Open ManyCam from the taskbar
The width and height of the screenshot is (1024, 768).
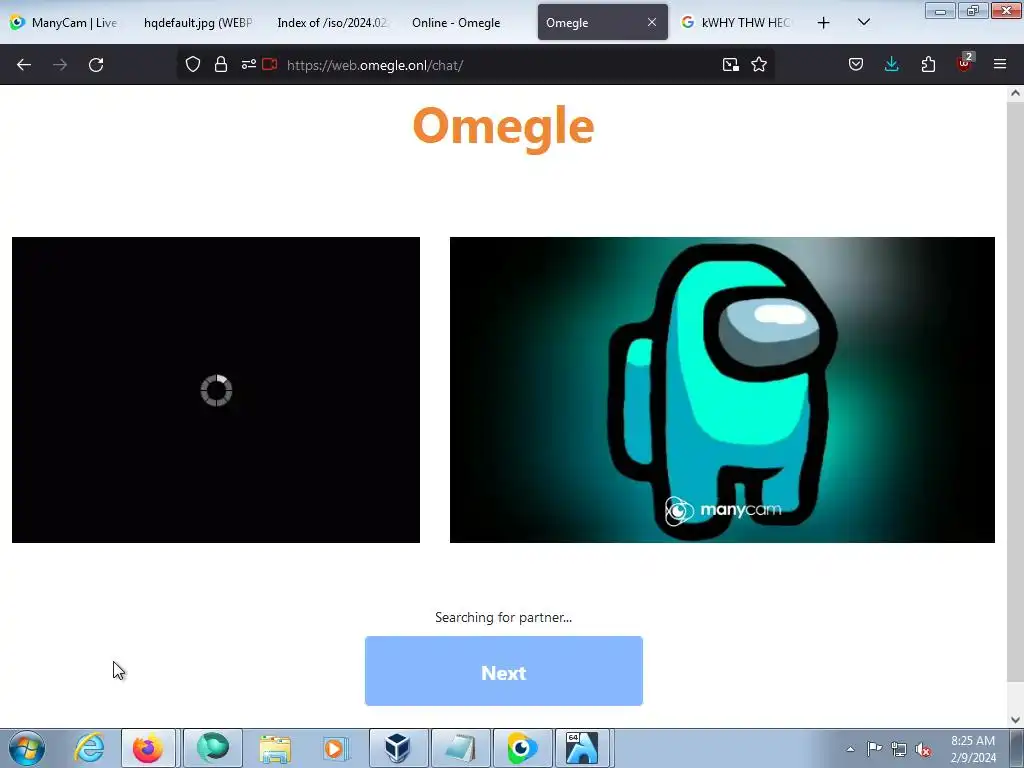click(522, 748)
